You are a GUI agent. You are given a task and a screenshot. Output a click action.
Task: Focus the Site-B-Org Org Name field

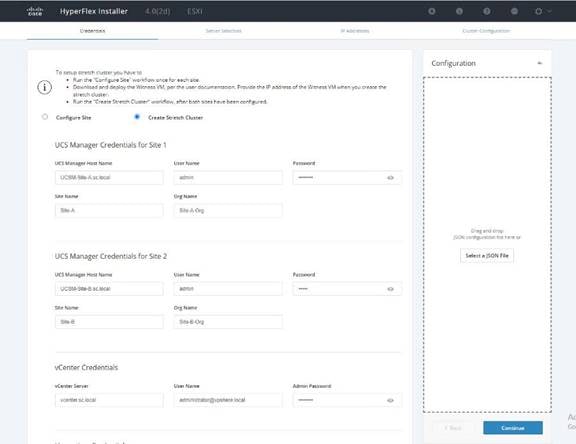pyautogui.click(x=228, y=322)
